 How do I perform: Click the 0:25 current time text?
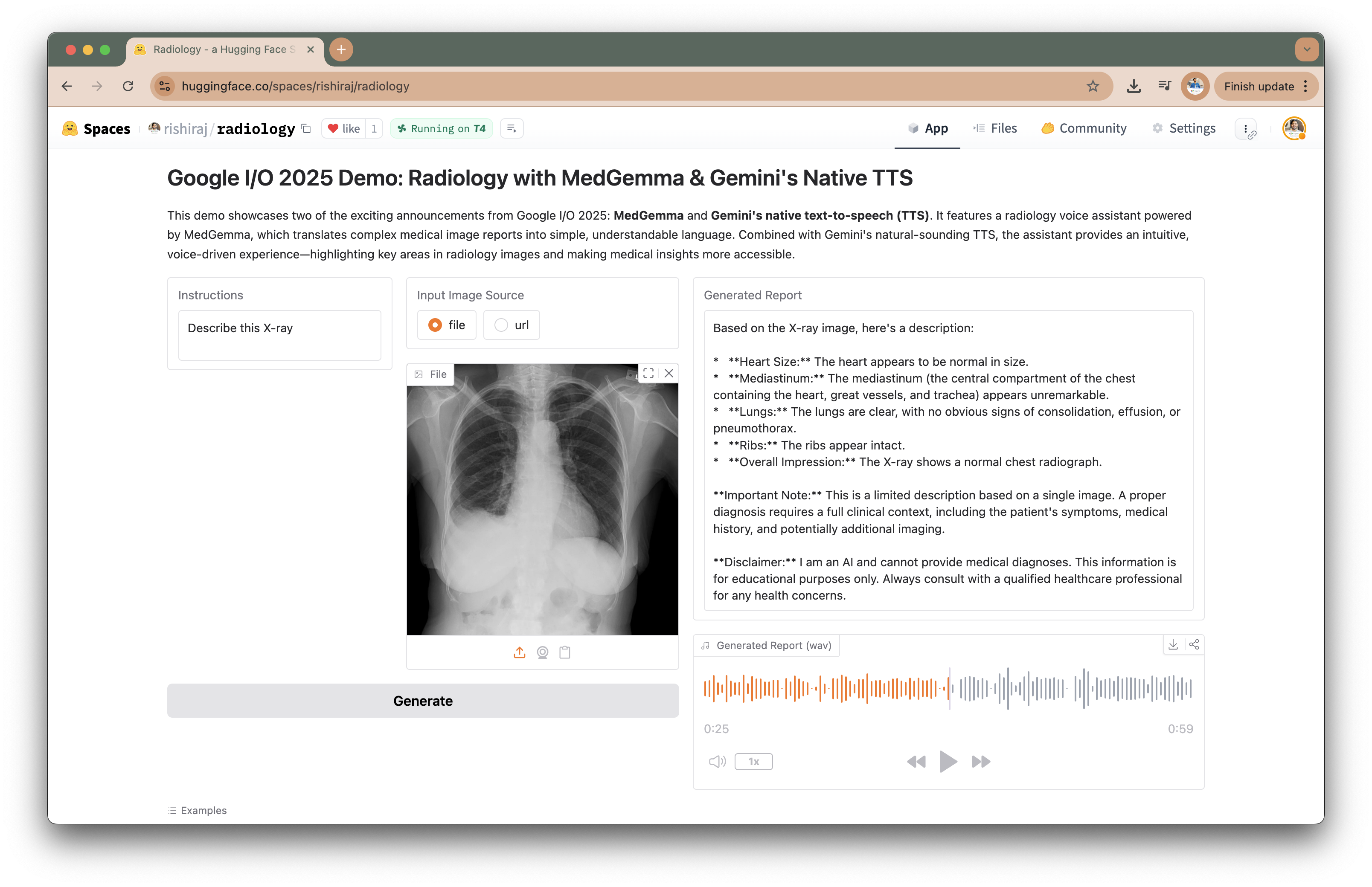click(x=716, y=729)
